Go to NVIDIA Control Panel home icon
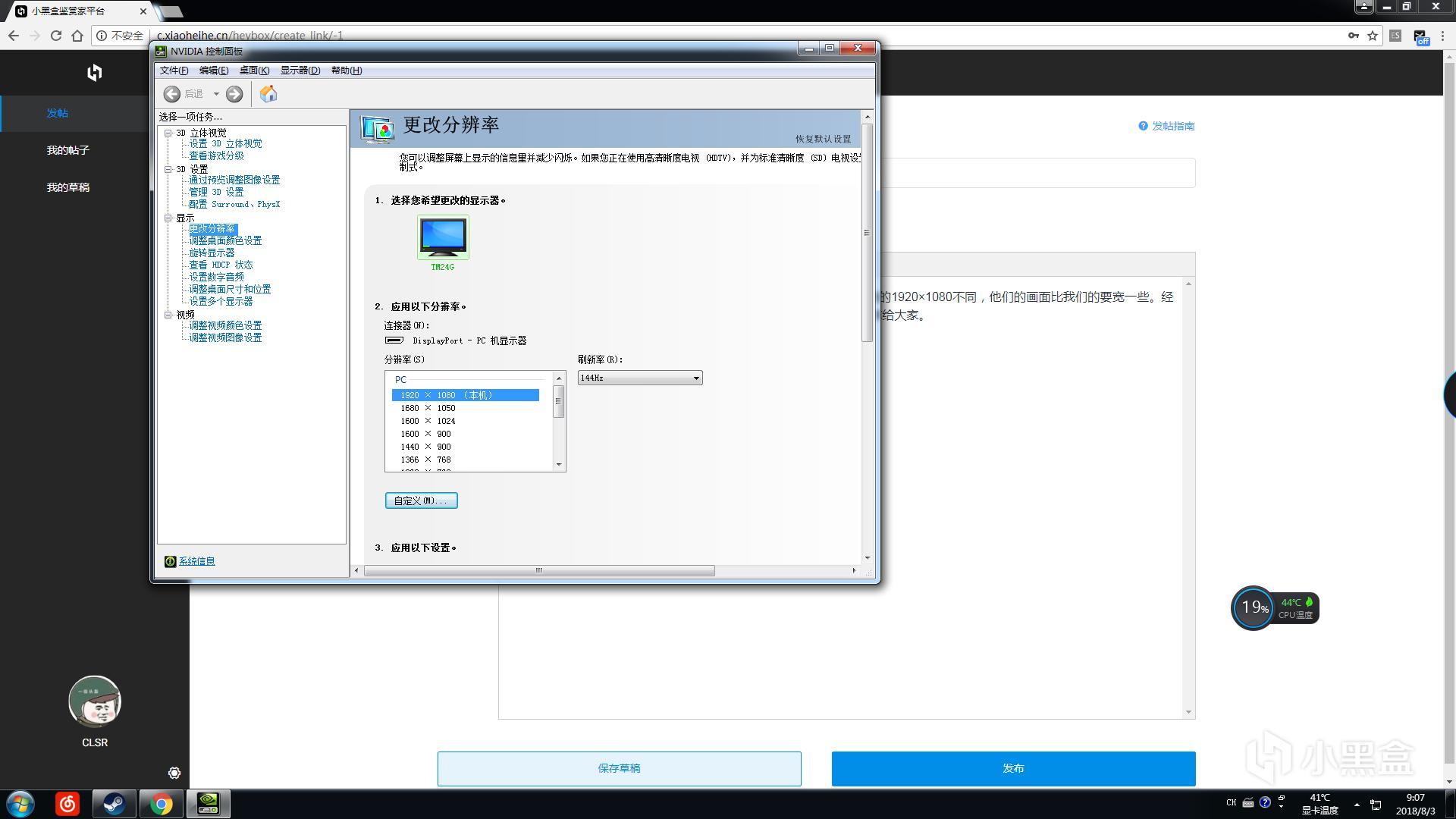Image resolution: width=1456 pixels, height=819 pixels. pyautogui.click(x=268, y=93)
